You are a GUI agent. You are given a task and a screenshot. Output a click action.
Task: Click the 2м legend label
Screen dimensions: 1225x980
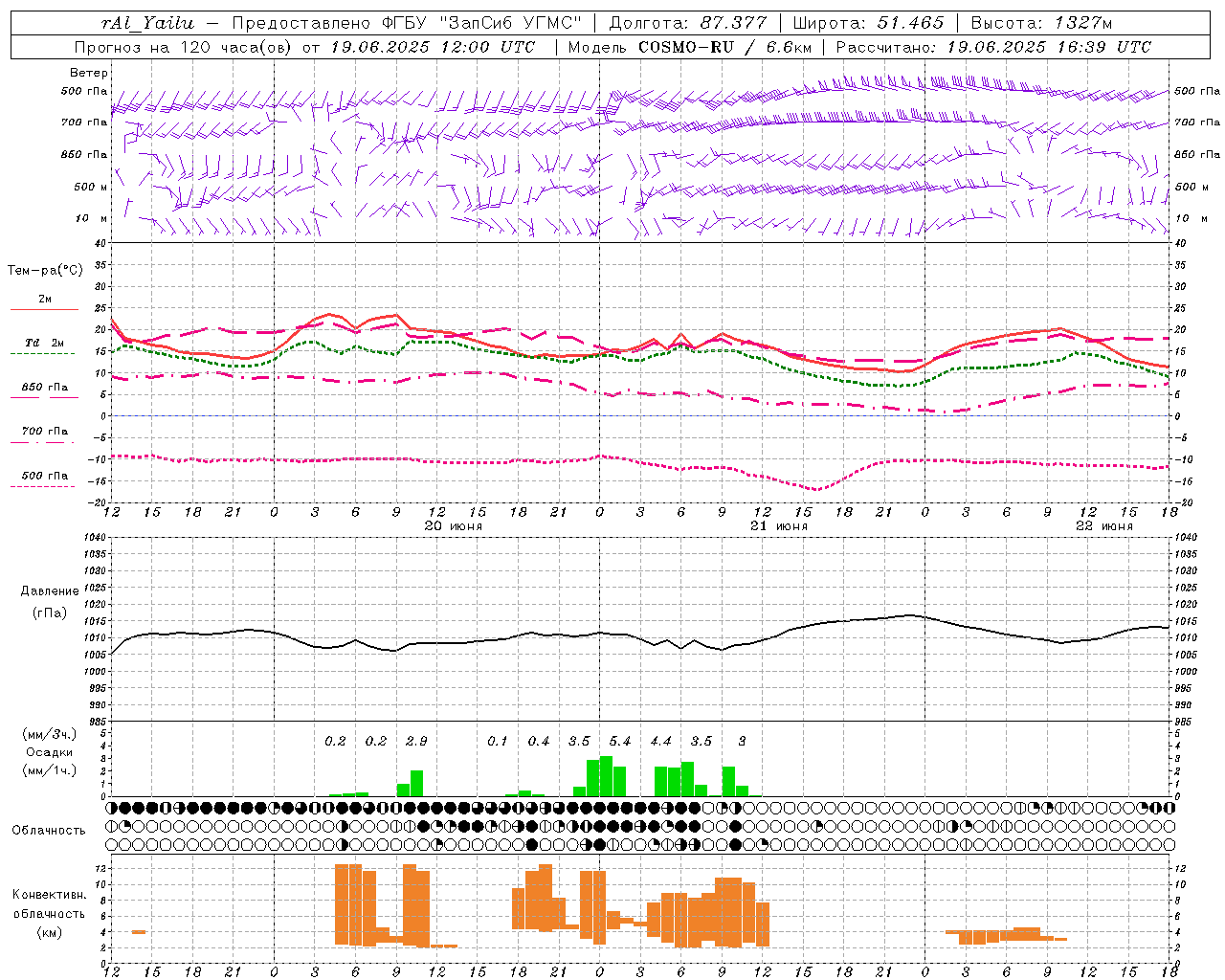[45, 300]
